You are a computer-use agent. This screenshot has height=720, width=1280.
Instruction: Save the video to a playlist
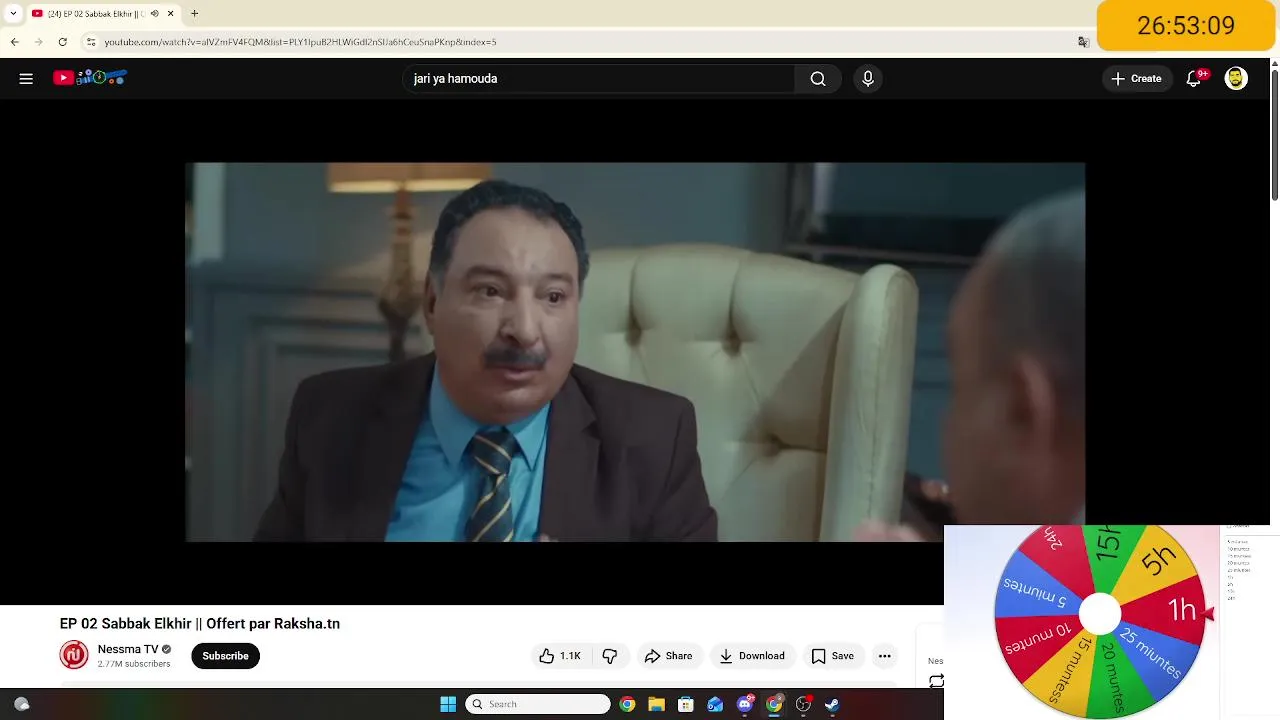pyautogui.click(x=832, y=656)
